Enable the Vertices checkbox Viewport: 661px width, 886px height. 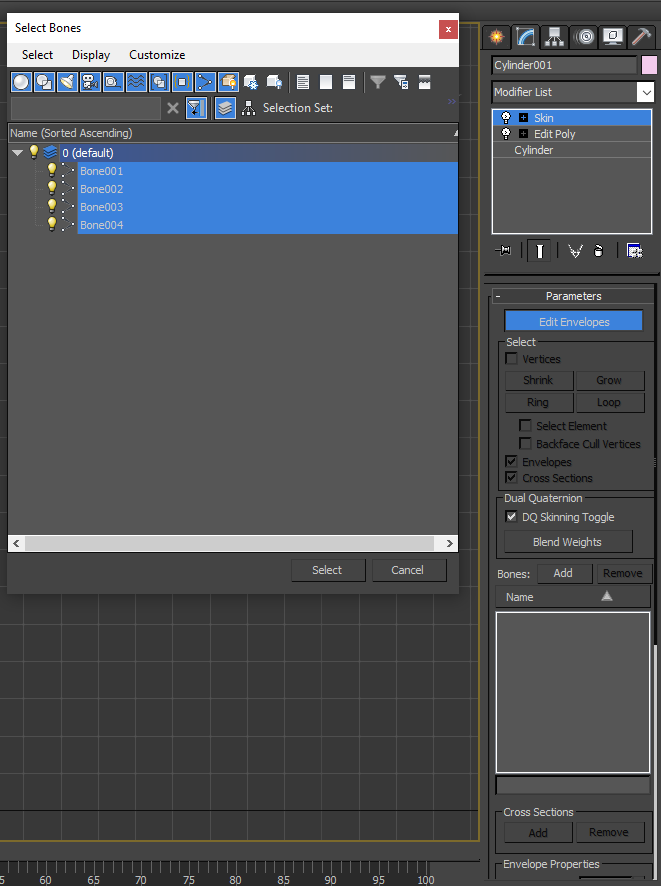click(x=512, y=359)
